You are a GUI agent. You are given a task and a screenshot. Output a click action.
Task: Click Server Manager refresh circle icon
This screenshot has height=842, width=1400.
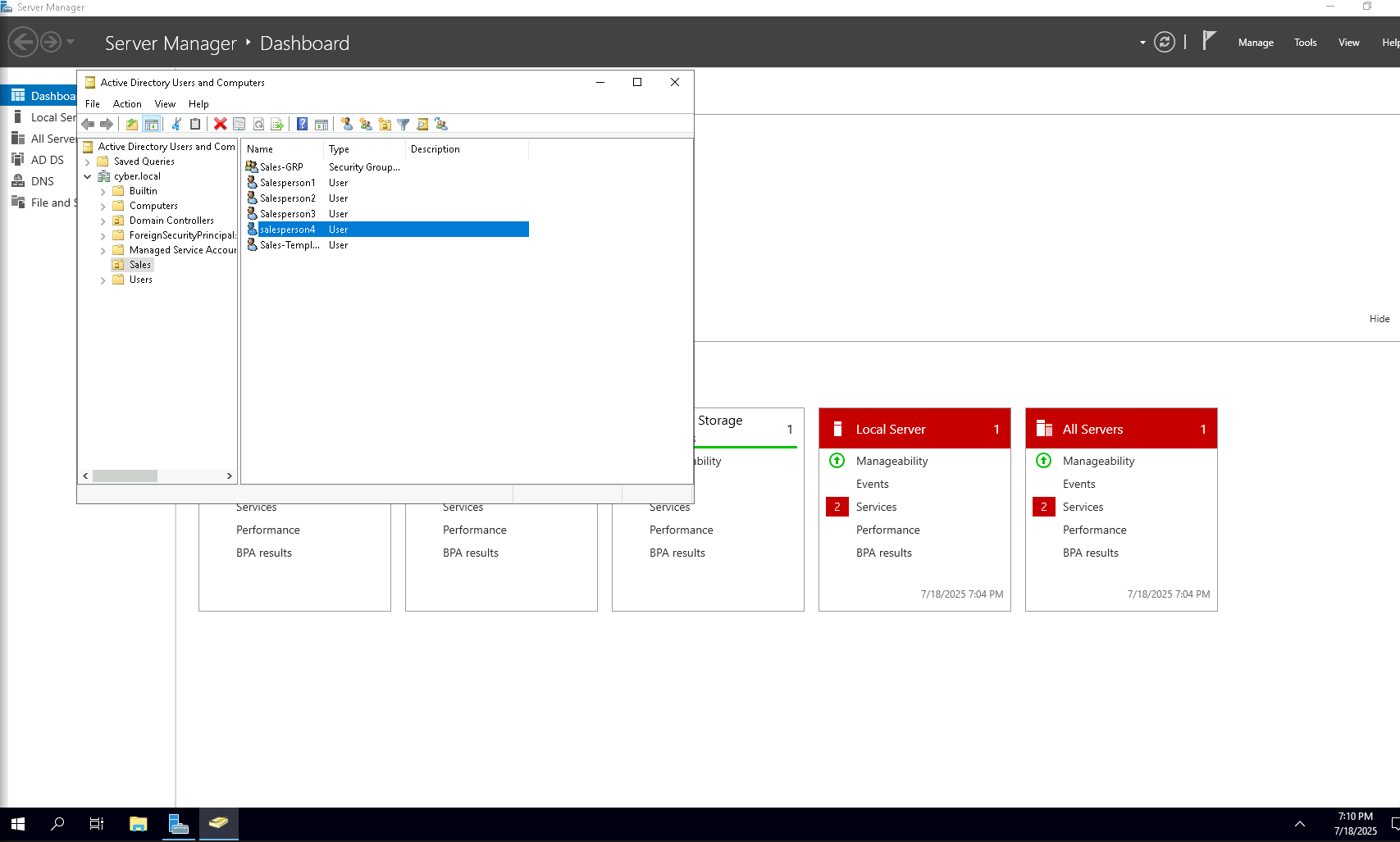point(1165,42)
